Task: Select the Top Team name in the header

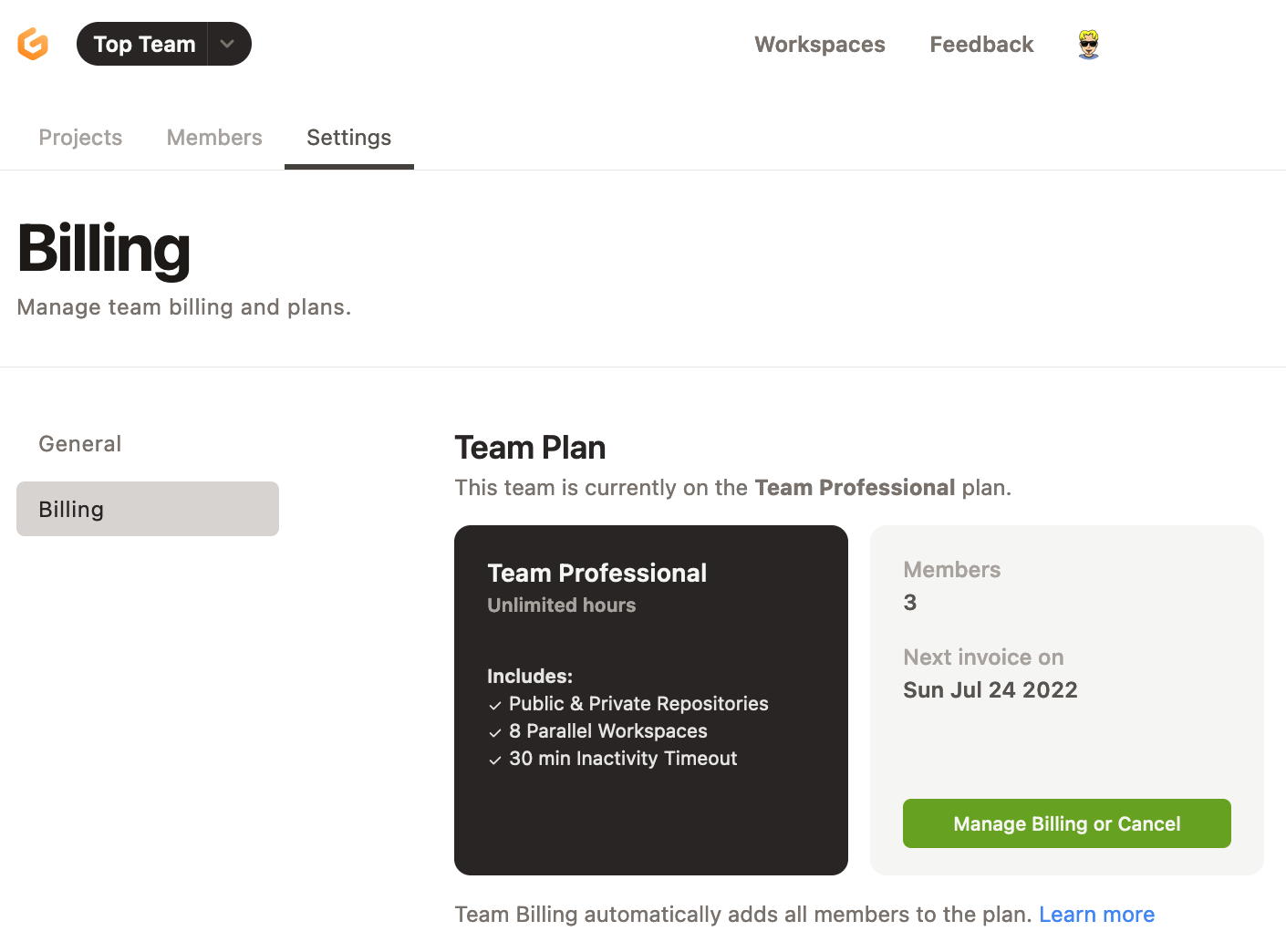Action: pyautogui.click(x=146, y=43)
